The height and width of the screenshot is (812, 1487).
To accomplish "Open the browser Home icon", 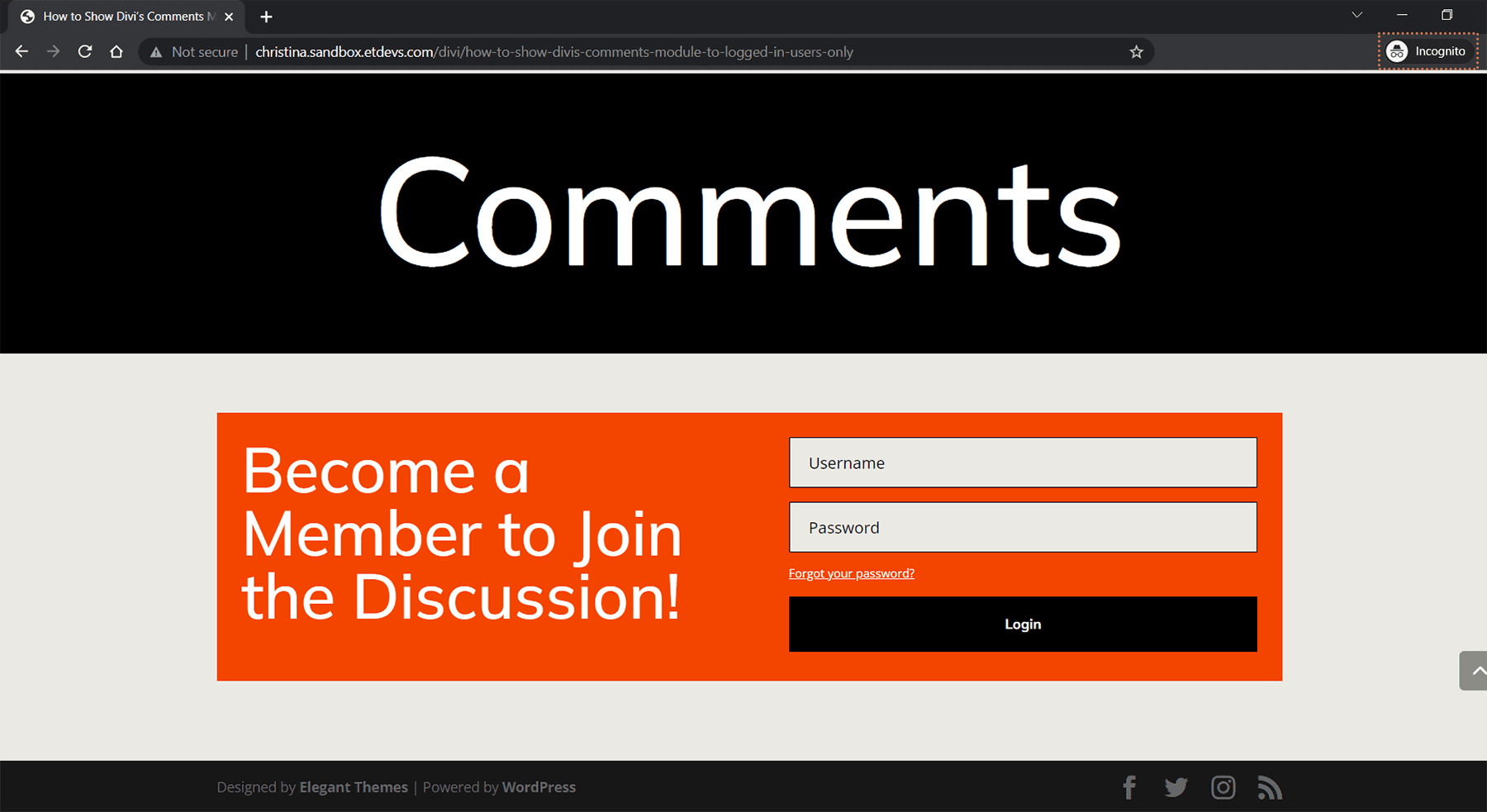I will point(116,50).
